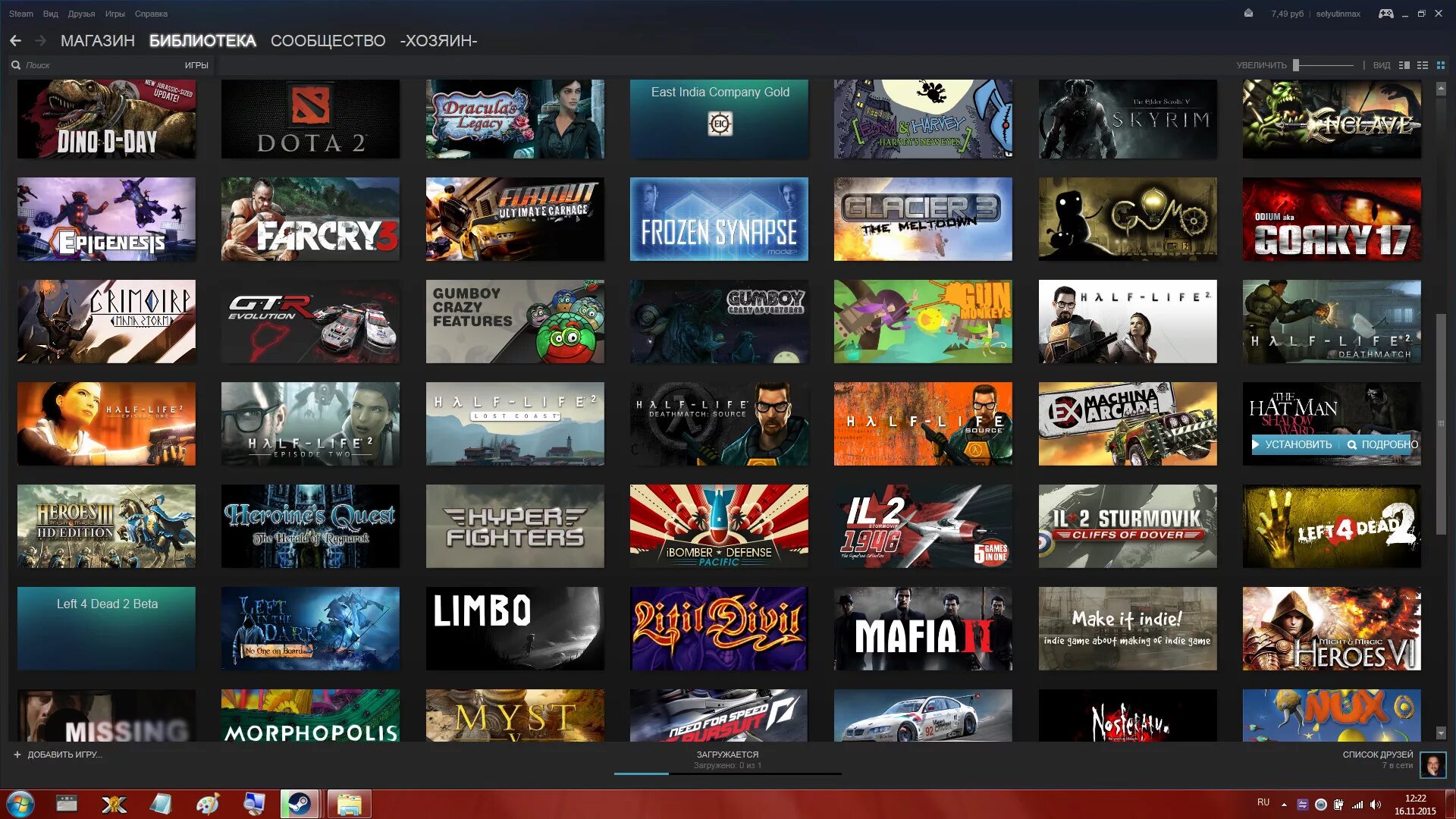This screenshot has height=819, width=1456.
Task: Open Left 4 Dead 2 game page
Action: point(1332,525)
